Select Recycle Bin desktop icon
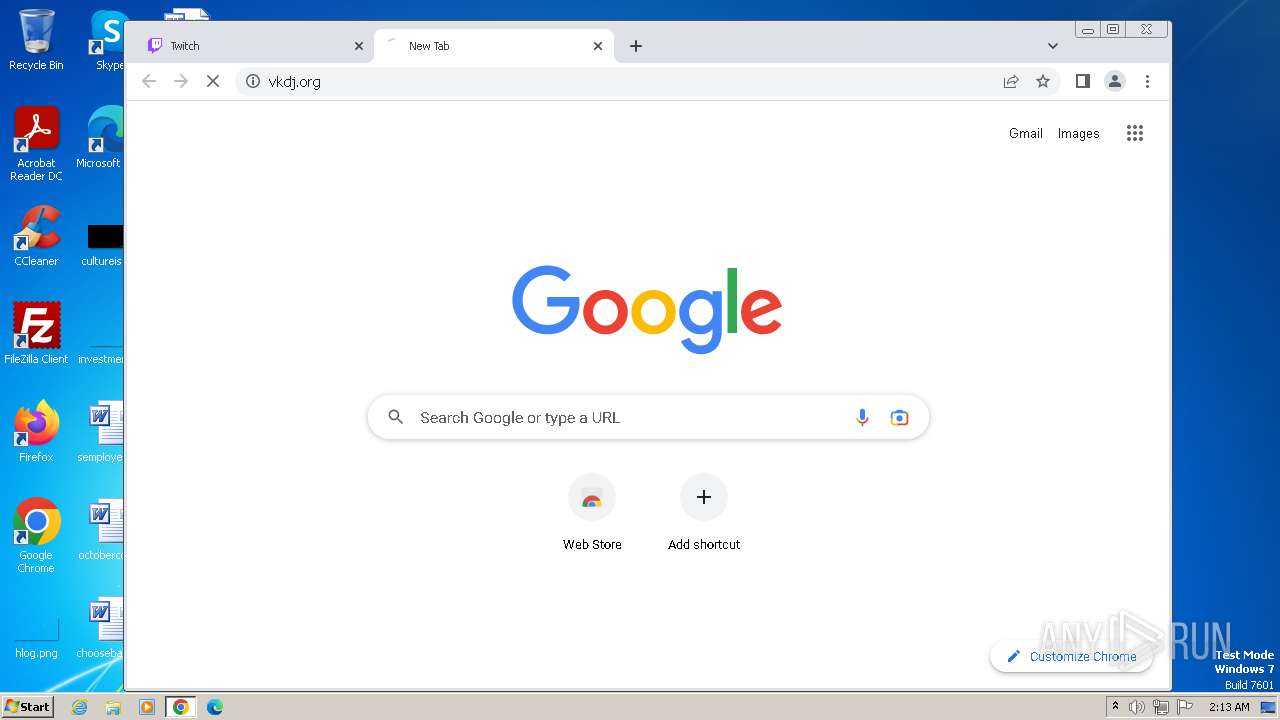The image size is (1280, 720). [36, 40]
